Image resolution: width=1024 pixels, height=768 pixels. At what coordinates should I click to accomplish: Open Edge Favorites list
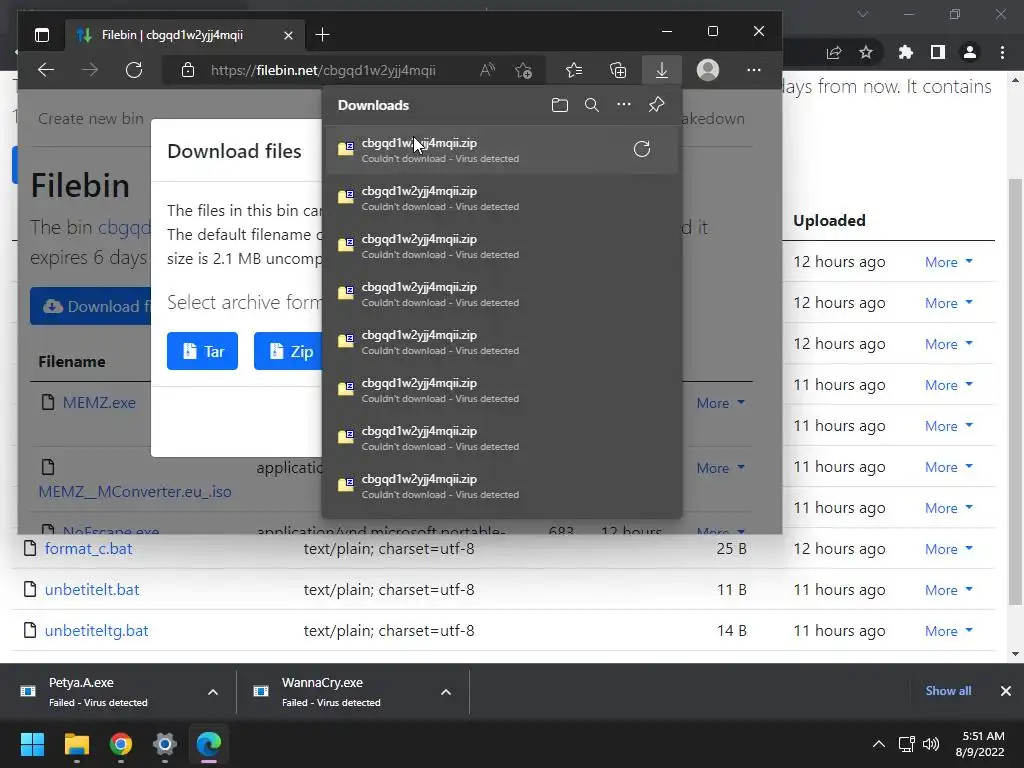pyautogui.click(x=574, y=70)
